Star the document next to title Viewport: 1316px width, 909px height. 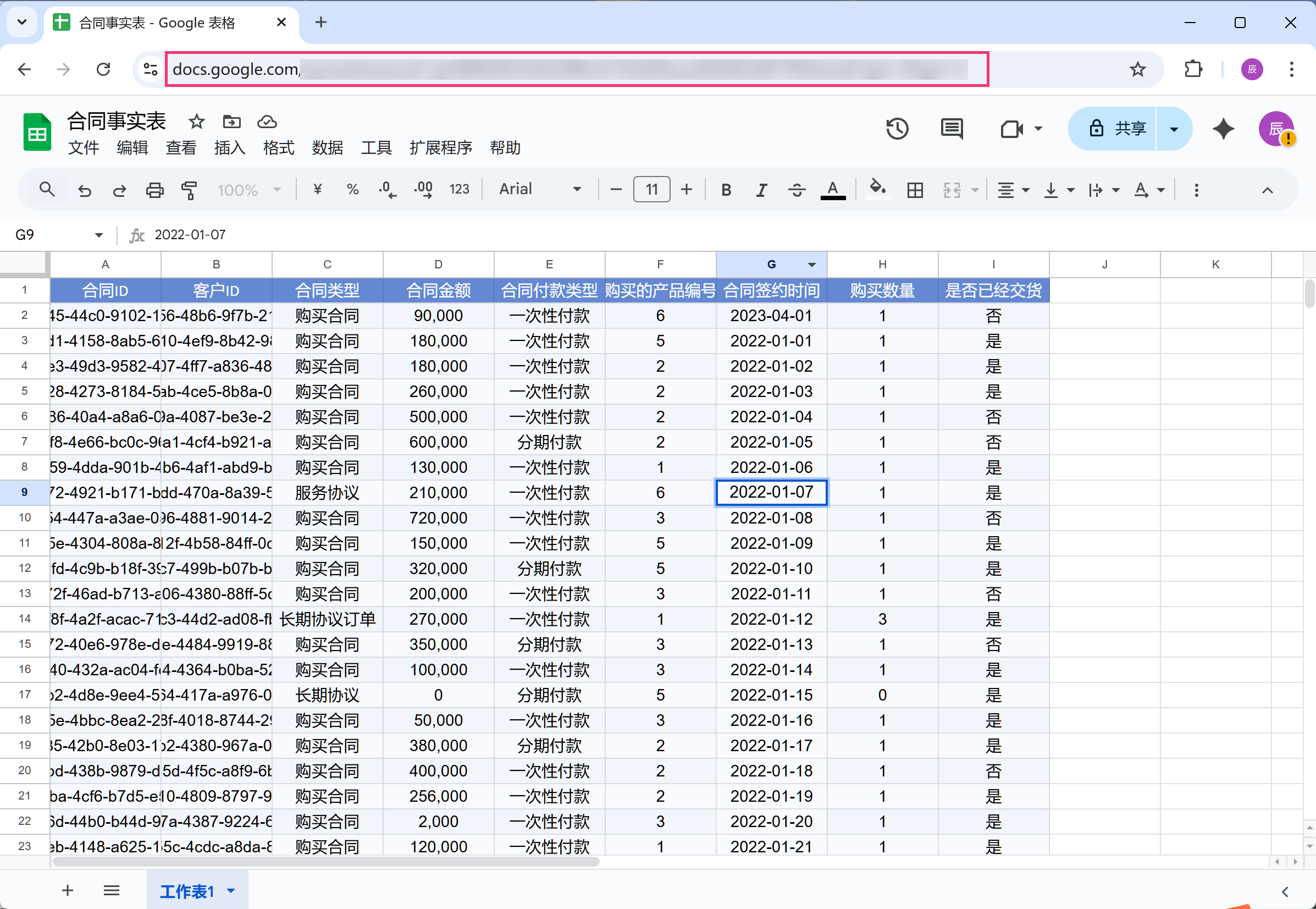(x=196, y=122)
